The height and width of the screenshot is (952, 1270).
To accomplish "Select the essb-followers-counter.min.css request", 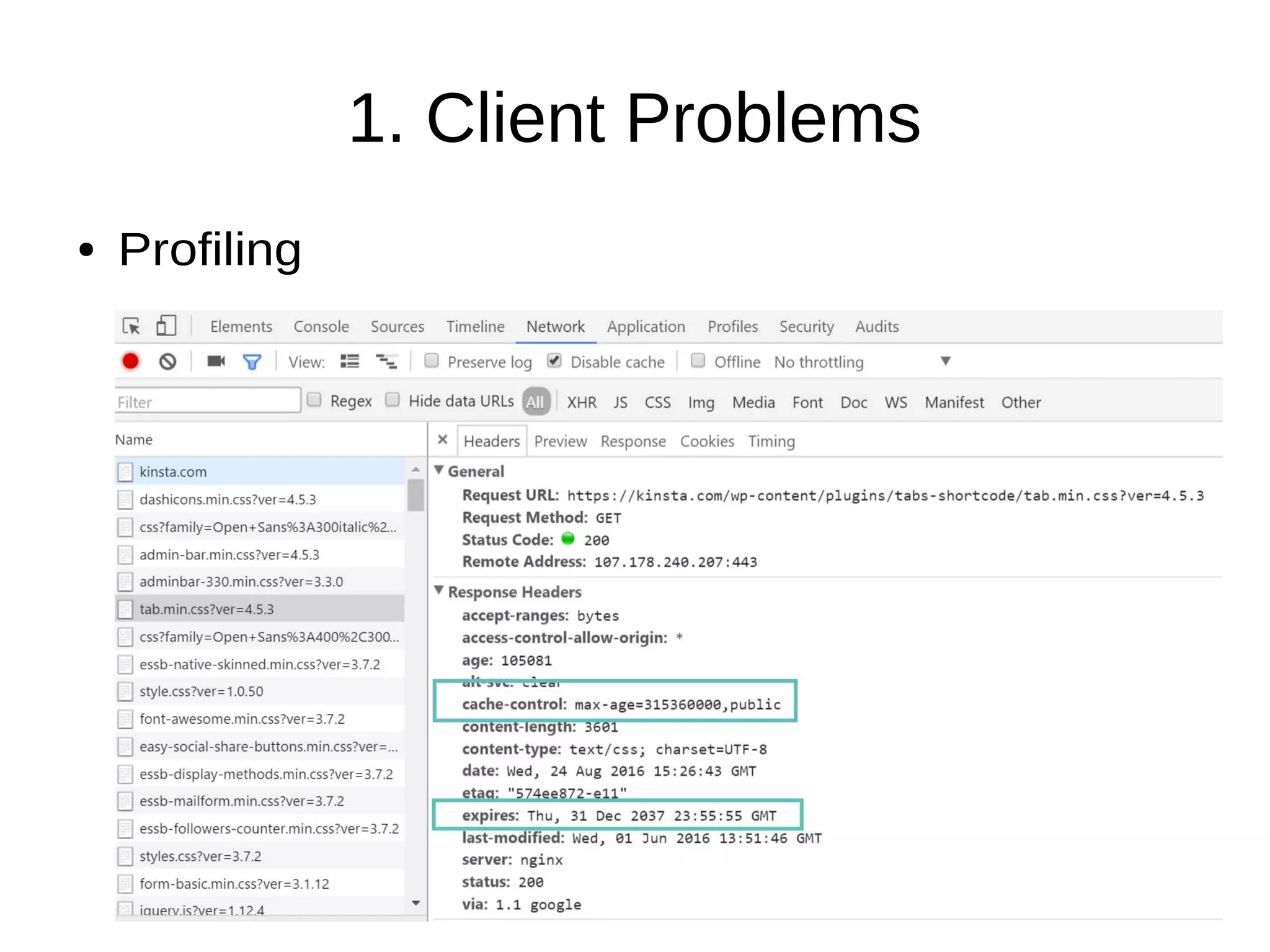I will click(x=260, y=829).
